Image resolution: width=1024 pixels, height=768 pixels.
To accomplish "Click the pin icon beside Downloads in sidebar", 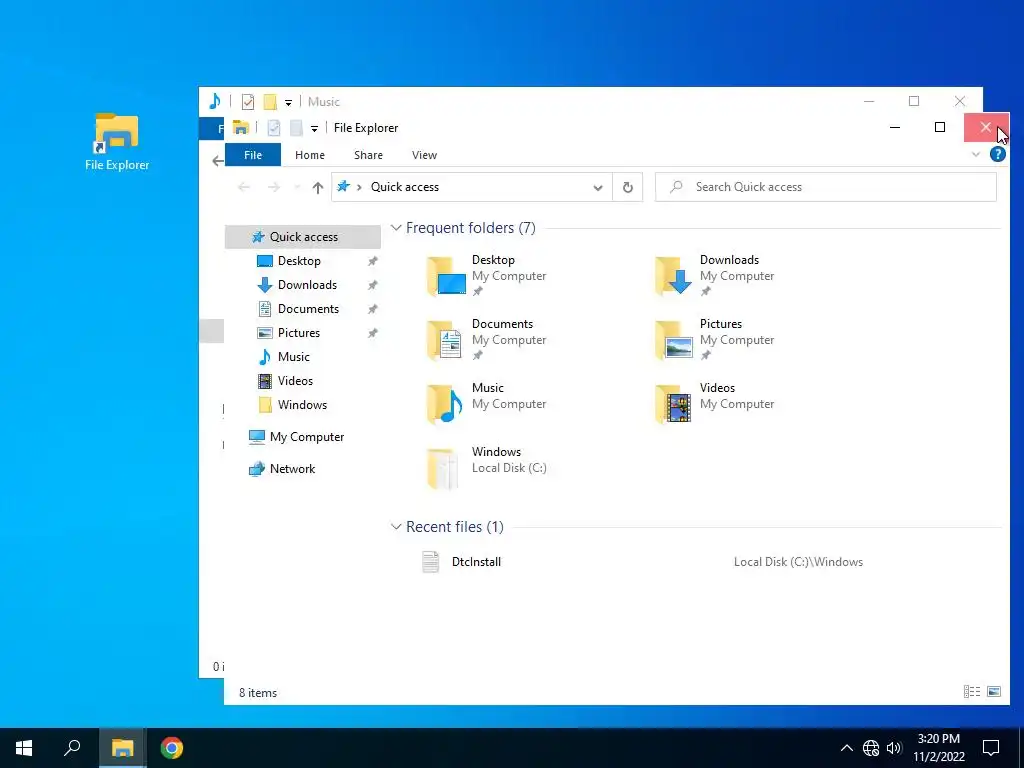I will tap(372, 285).
